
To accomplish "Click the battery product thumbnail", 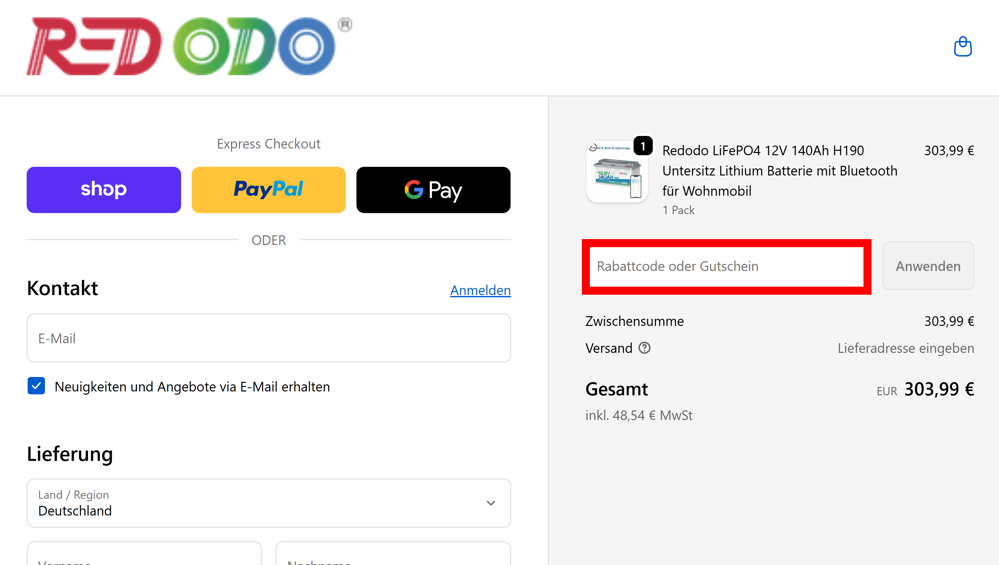I will pyautogui.click(x=617, y=172).
